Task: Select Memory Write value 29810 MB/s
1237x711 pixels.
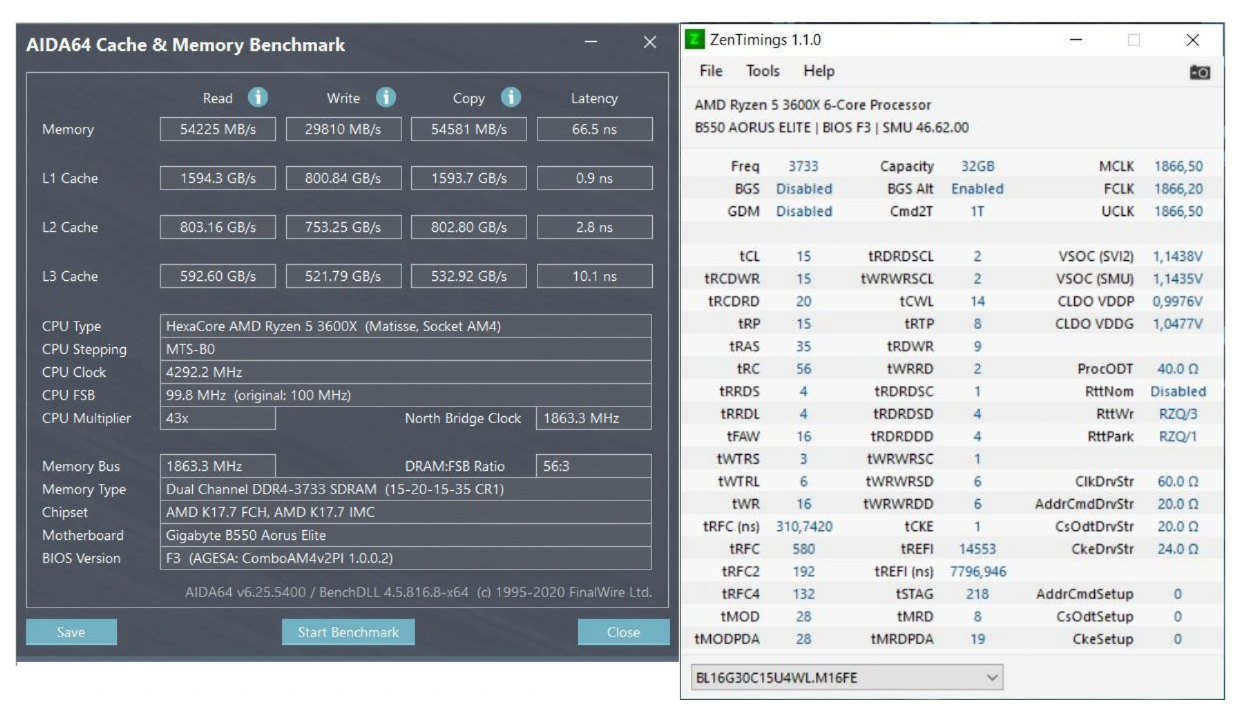Action: pos(344,129)
